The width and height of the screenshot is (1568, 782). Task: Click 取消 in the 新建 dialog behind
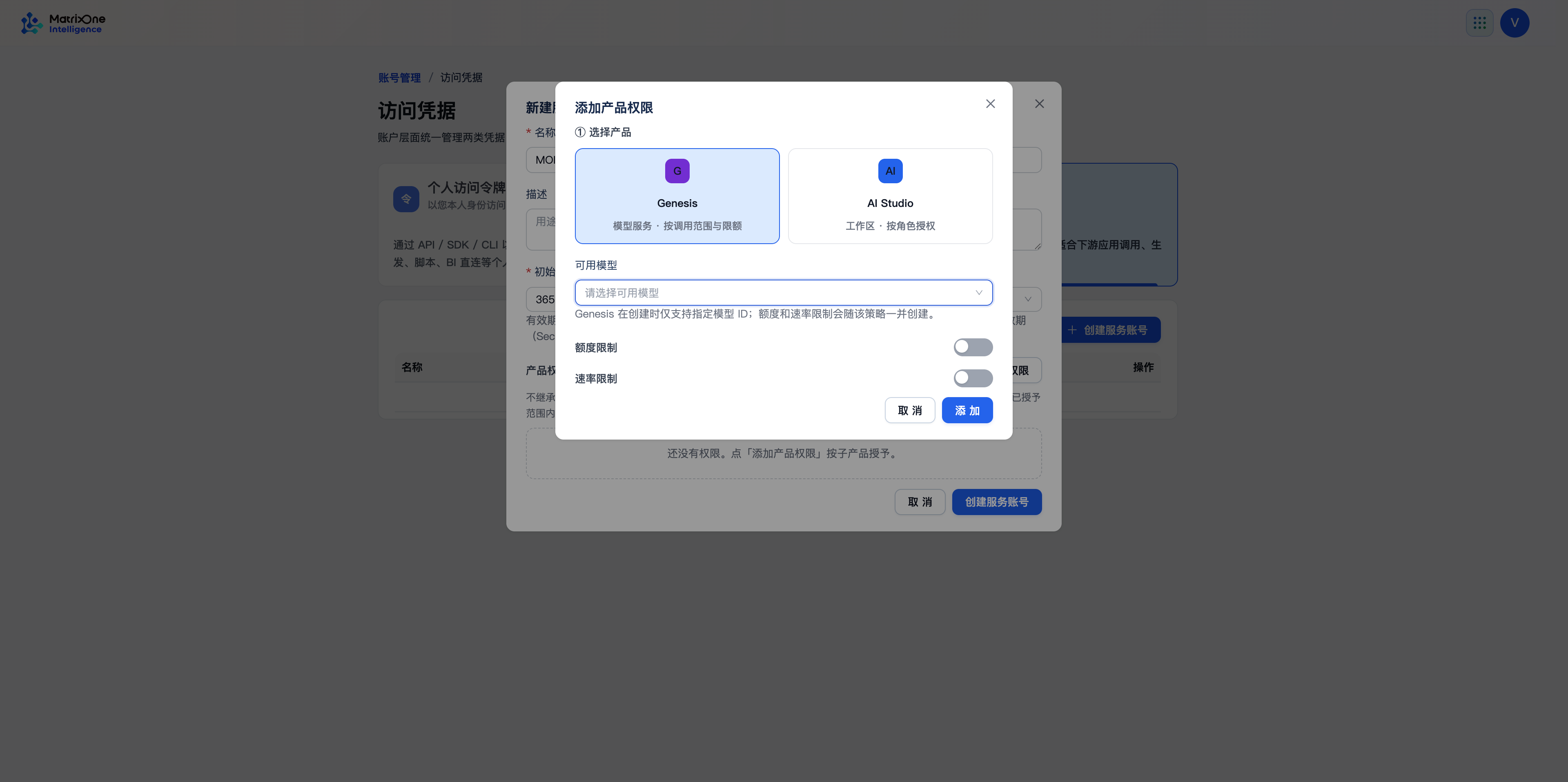point(920,502)
